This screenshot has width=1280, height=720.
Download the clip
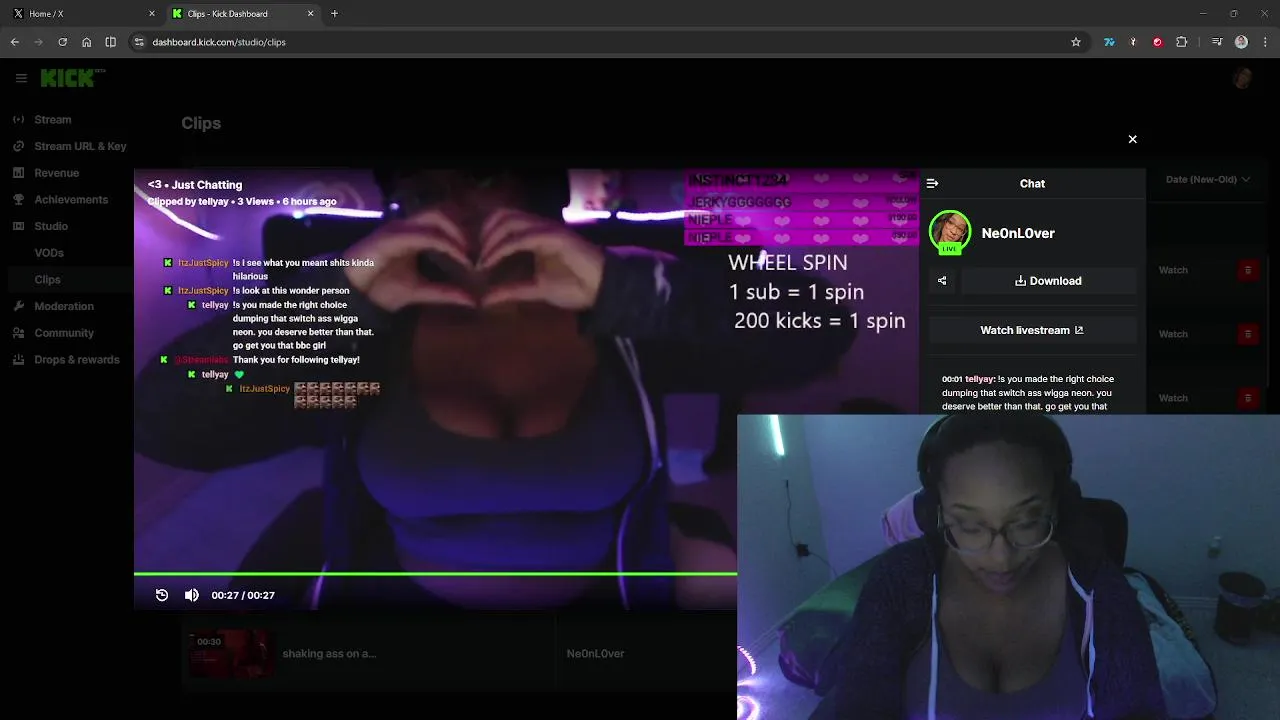click(x=1048, y=281)
